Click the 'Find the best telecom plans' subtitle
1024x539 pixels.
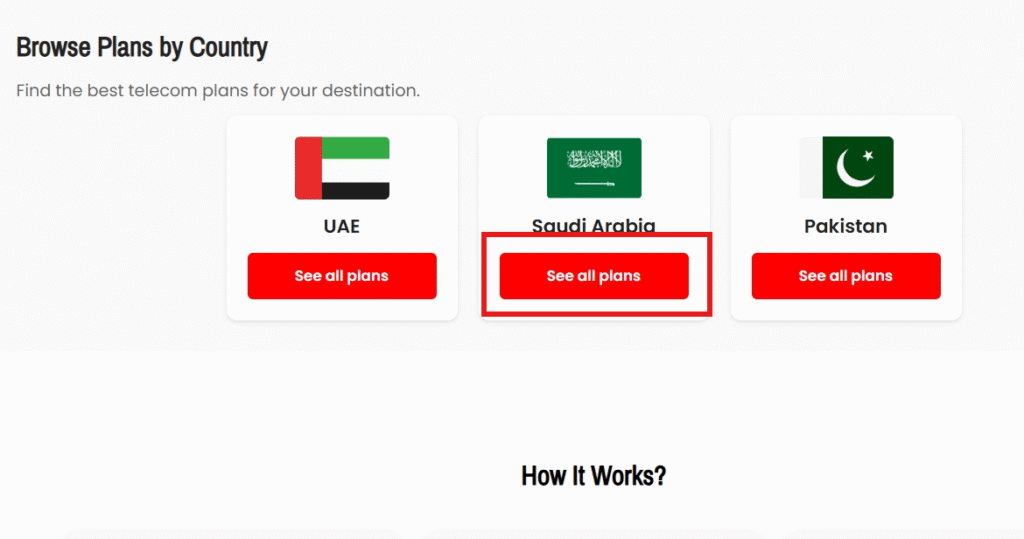click(x=218, y=90)
